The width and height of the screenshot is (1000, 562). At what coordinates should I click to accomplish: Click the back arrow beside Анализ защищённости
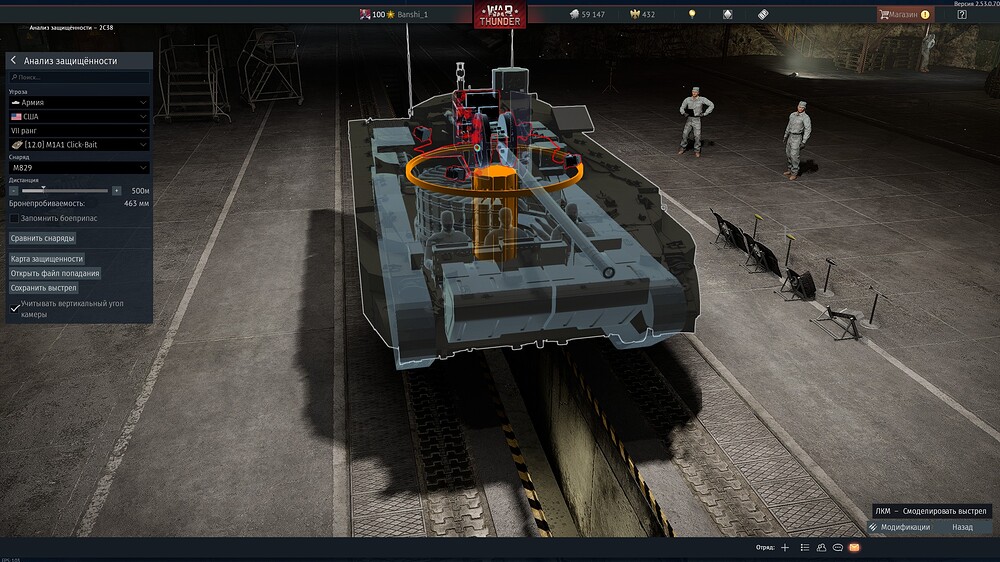tap(13, 61)
